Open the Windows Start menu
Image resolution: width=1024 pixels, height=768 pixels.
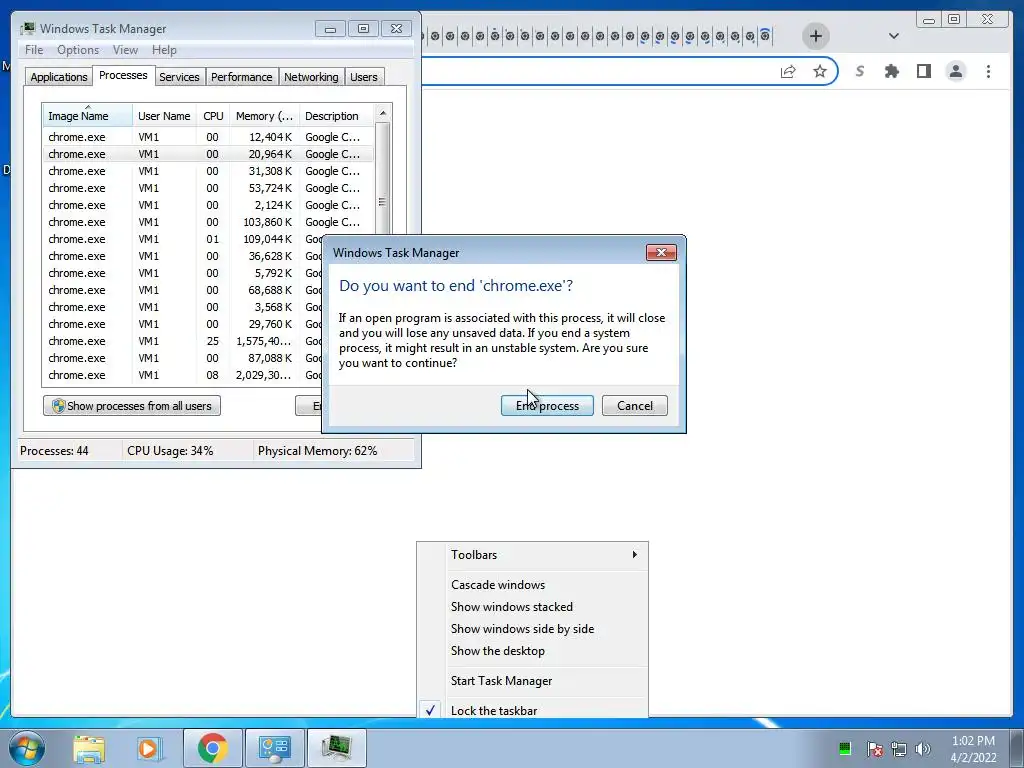click(27, 748)
